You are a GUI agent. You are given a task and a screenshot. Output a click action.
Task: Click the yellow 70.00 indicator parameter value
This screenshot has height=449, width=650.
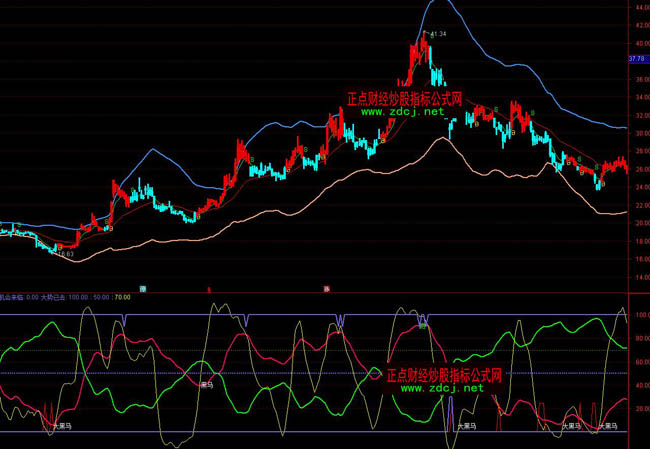[x=122, y=297]
